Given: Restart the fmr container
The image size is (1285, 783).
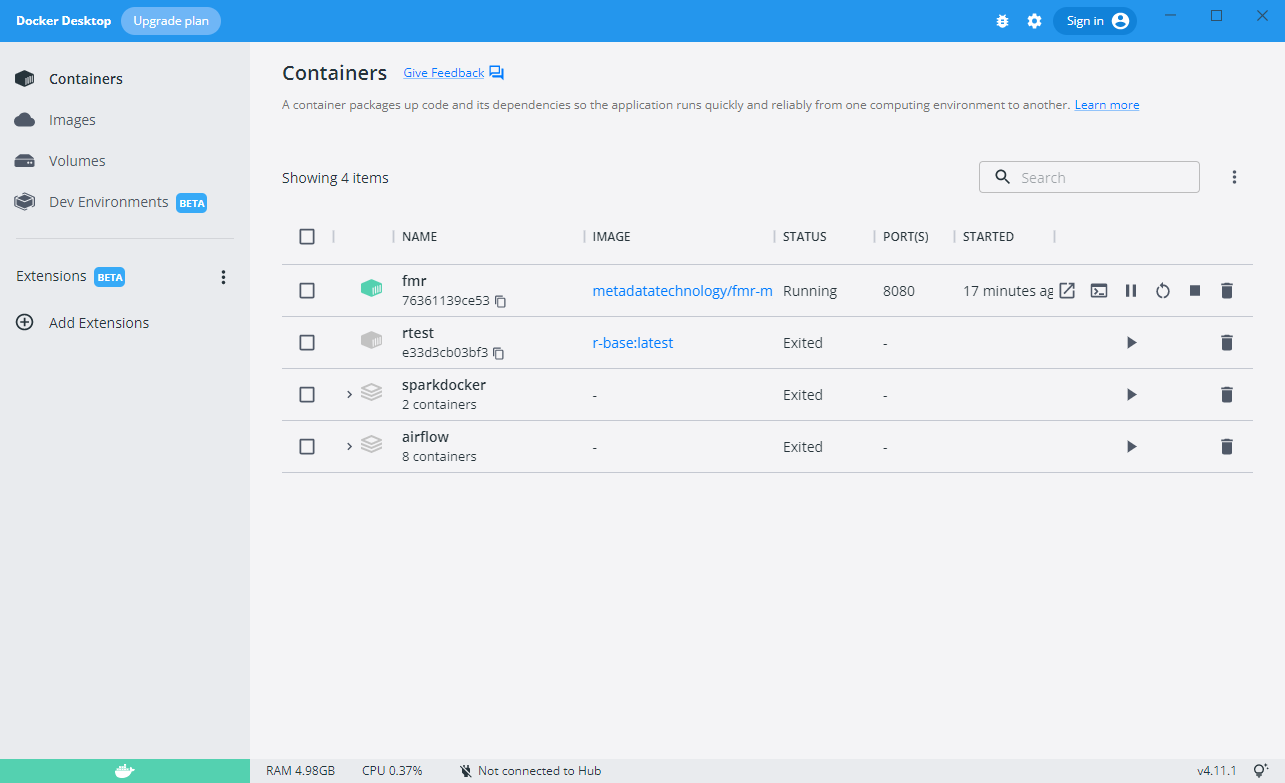Looking at the screenshot, I should 1163,291.
